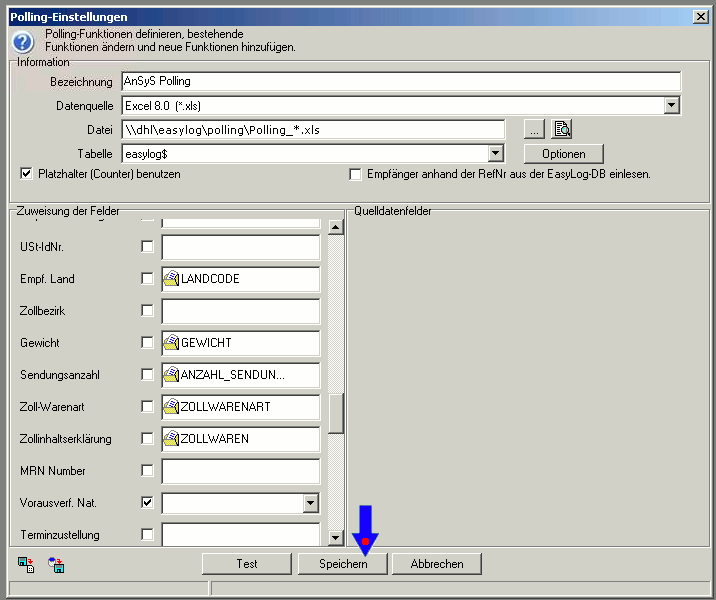
Task: Open the Datenquelle dropdown
Action: tap(672, 105)
